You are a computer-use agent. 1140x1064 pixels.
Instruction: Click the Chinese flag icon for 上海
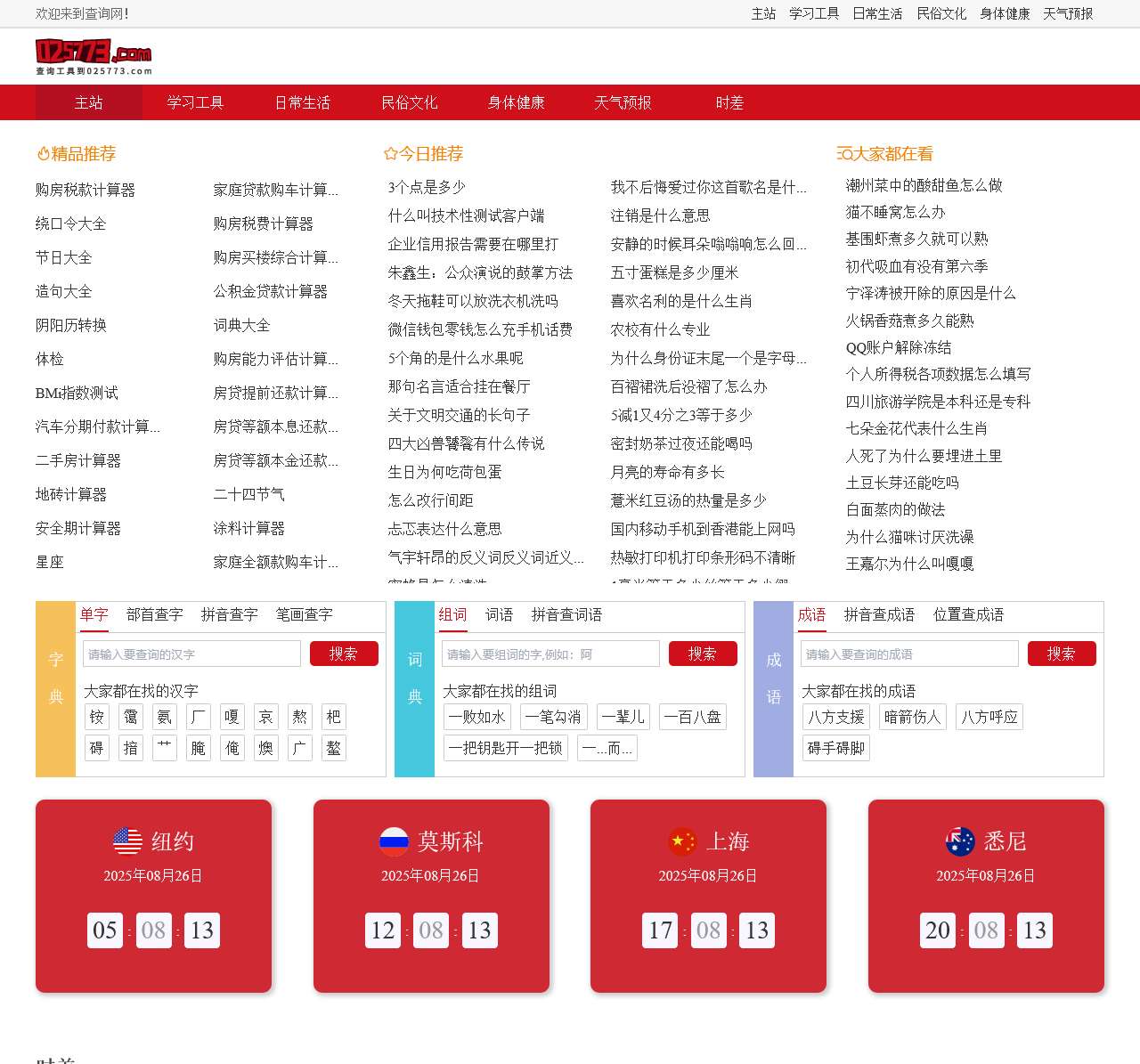coord(683,841)
